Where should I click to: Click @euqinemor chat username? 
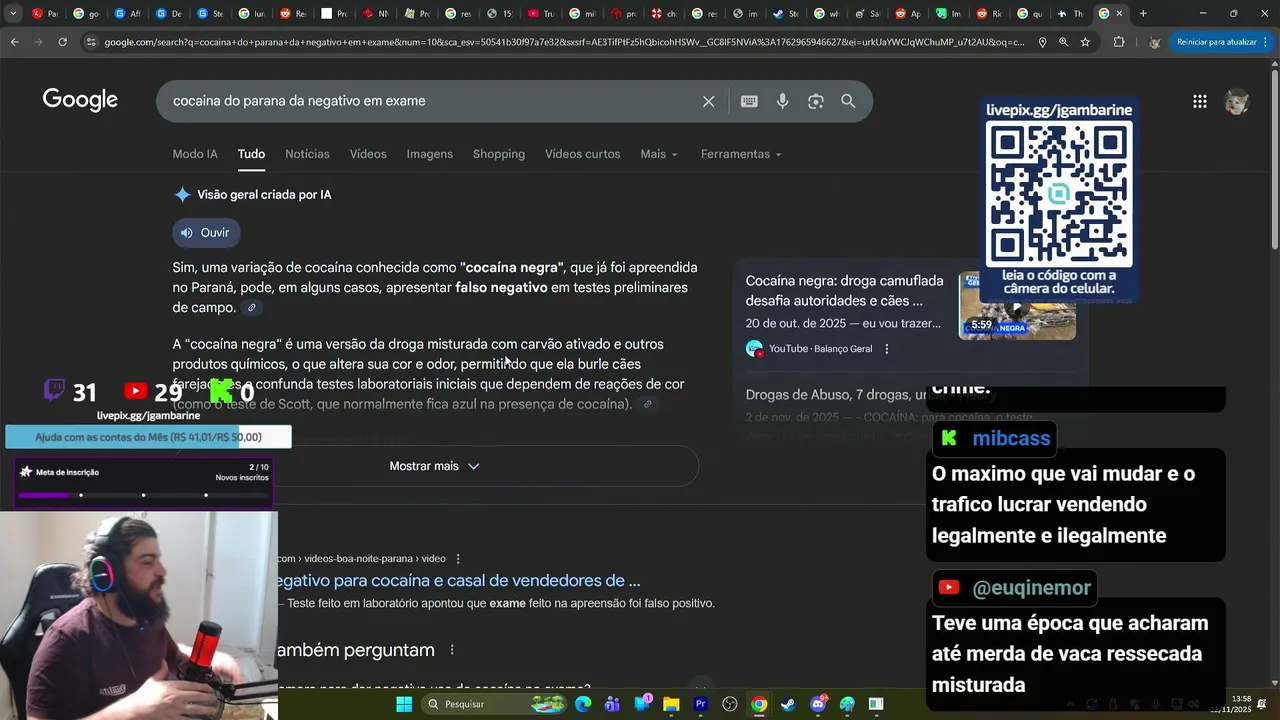pyautogui.click(x=1031, y=587)
